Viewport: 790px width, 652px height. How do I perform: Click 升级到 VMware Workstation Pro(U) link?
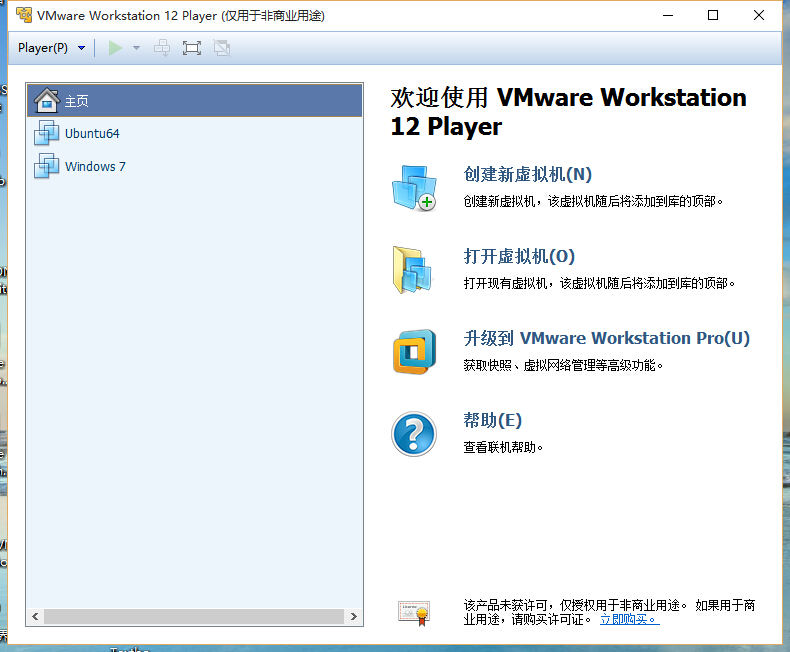pyautogui.click(x=607, y=338)
